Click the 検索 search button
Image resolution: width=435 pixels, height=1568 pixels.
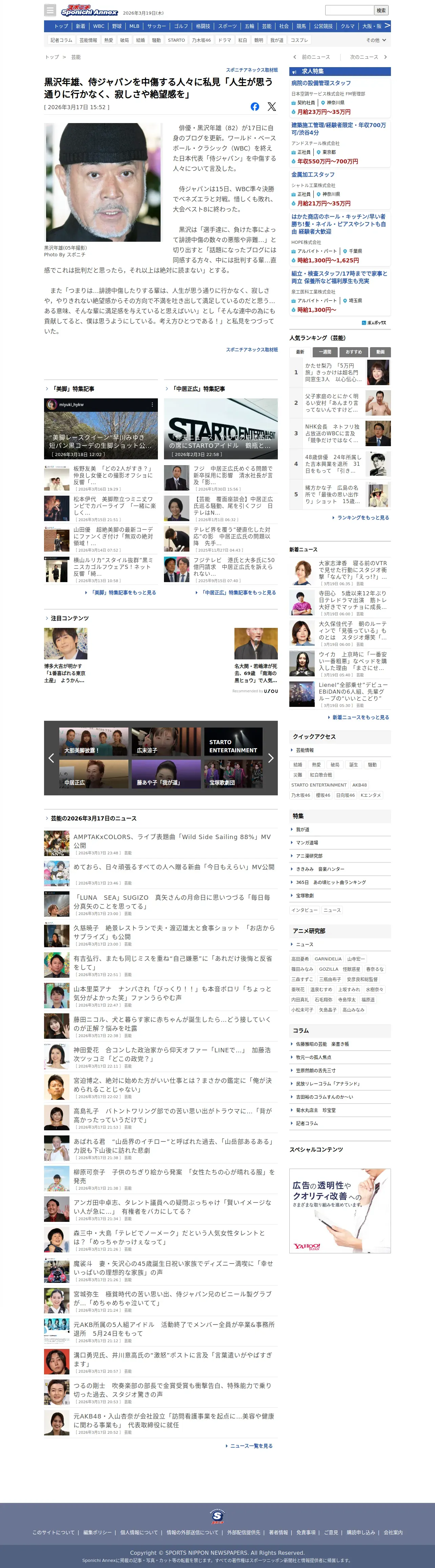point(381,11)
